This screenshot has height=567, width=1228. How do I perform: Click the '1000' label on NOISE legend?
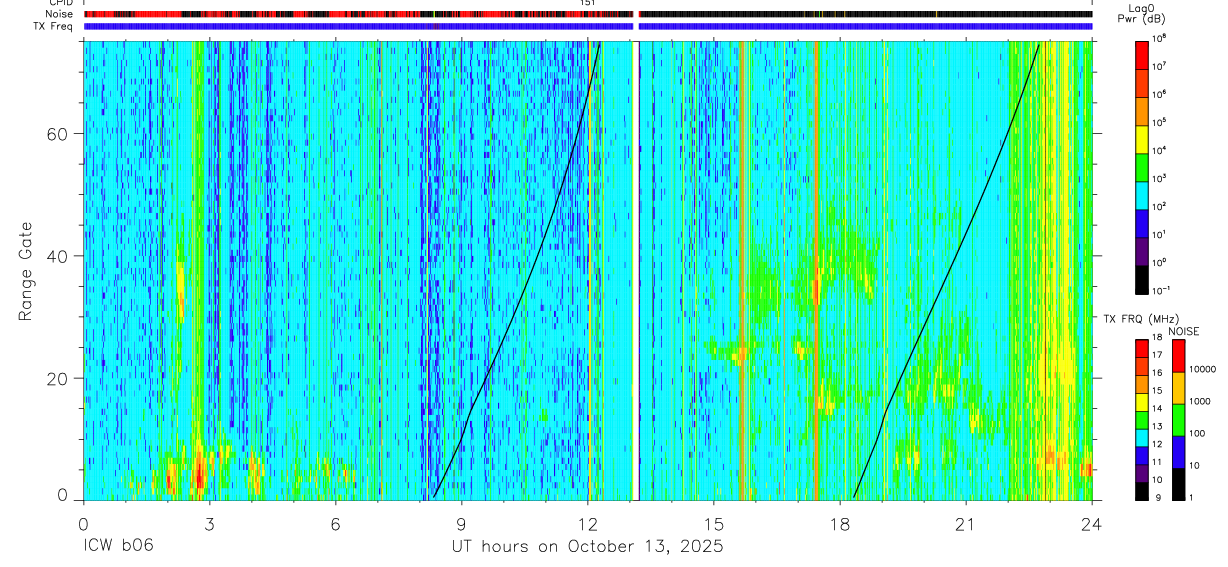click(x=1202, y=401)
